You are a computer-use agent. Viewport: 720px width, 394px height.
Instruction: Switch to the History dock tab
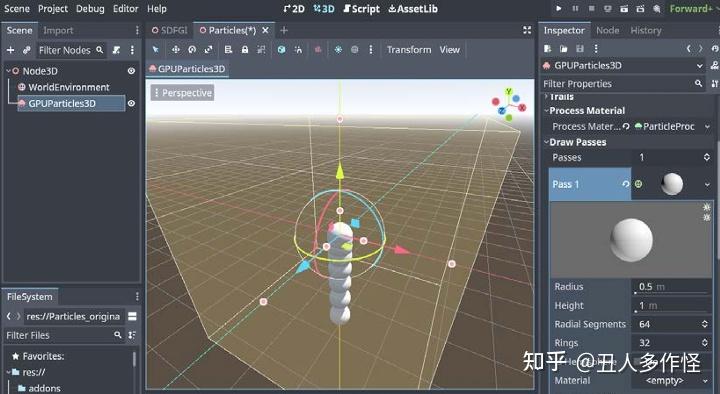(646, 30)
